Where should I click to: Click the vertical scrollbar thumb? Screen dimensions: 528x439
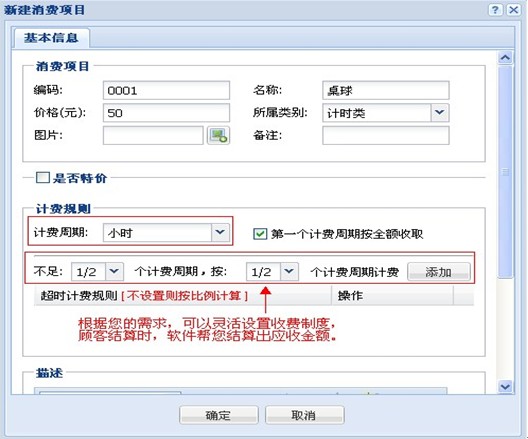point(505,172)
